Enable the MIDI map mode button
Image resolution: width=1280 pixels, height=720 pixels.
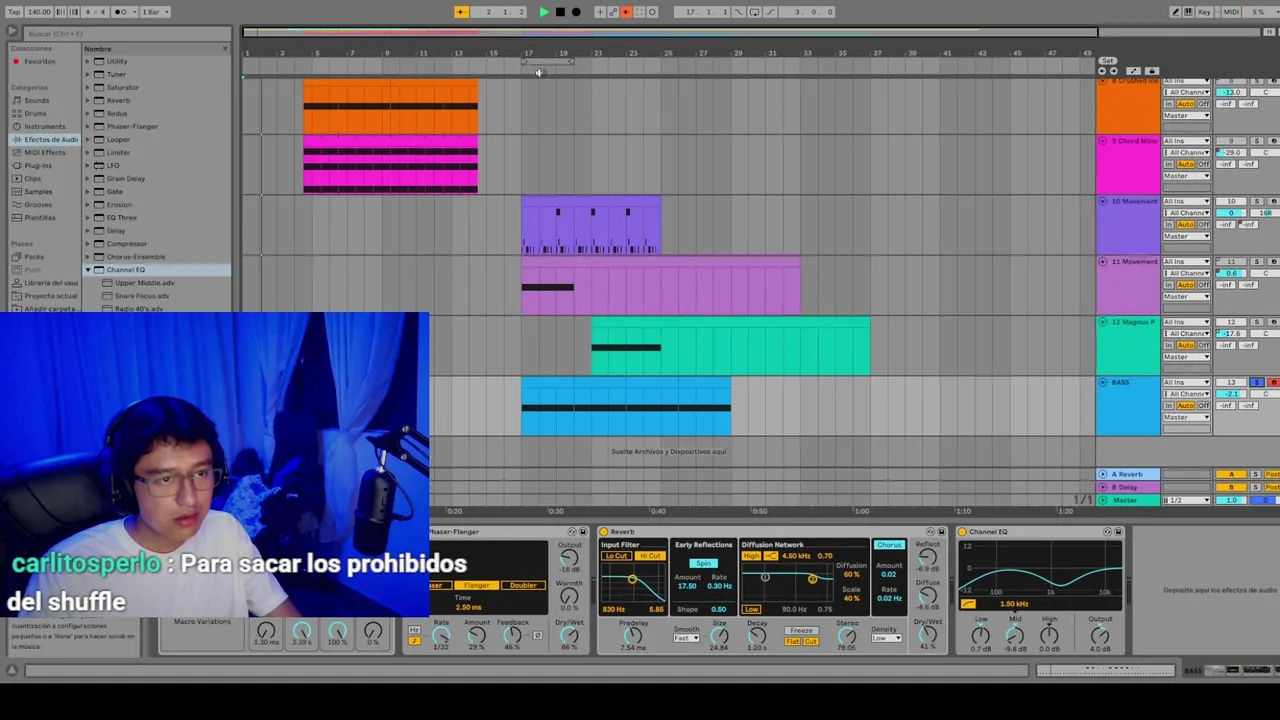tap(1231, 12)
